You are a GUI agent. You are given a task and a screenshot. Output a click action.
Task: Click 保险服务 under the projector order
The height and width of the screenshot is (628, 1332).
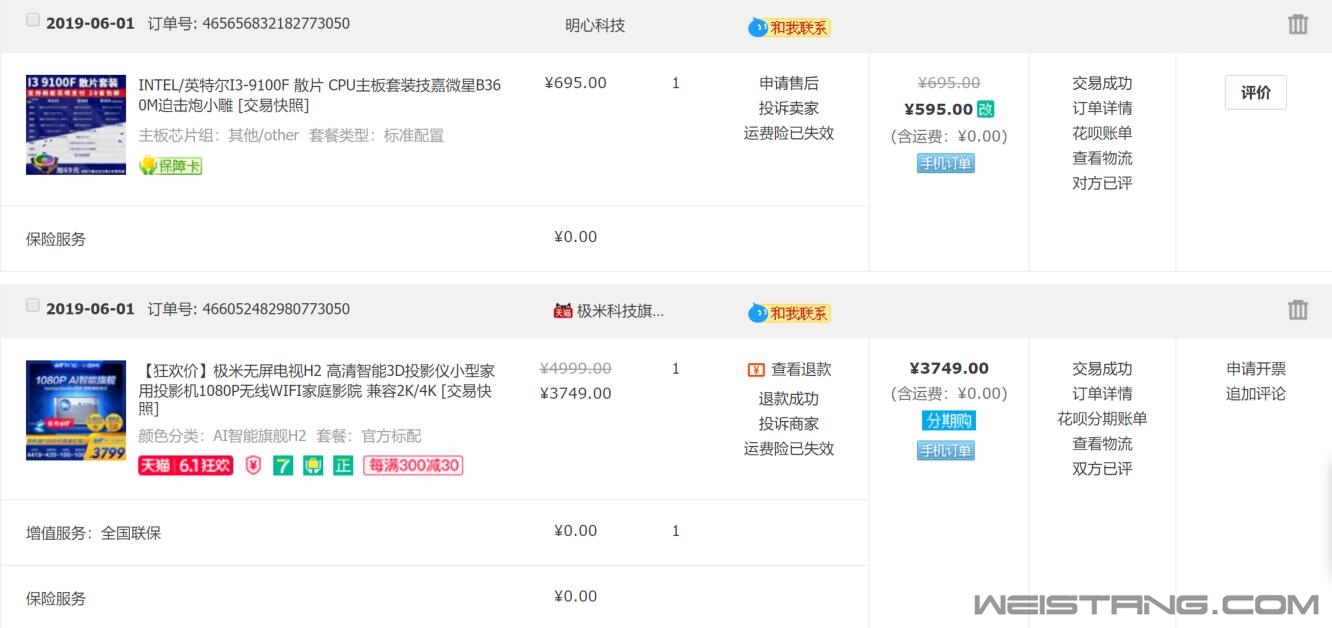pyautogui.click(x=56, y=599)
